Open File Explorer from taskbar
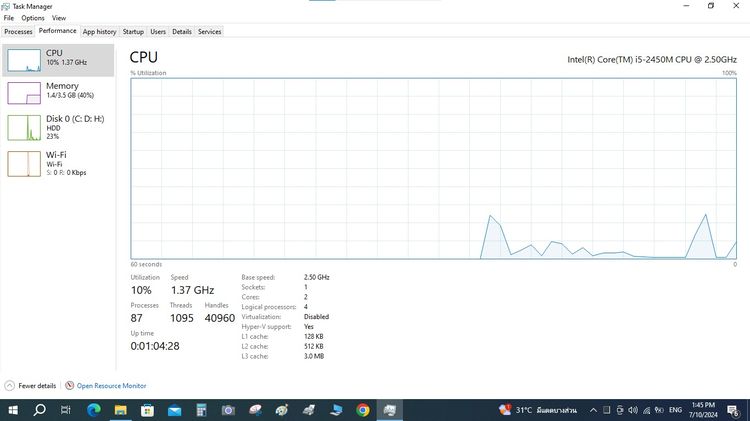The height and width of the screenshot is (421, 750). point(121,410)
